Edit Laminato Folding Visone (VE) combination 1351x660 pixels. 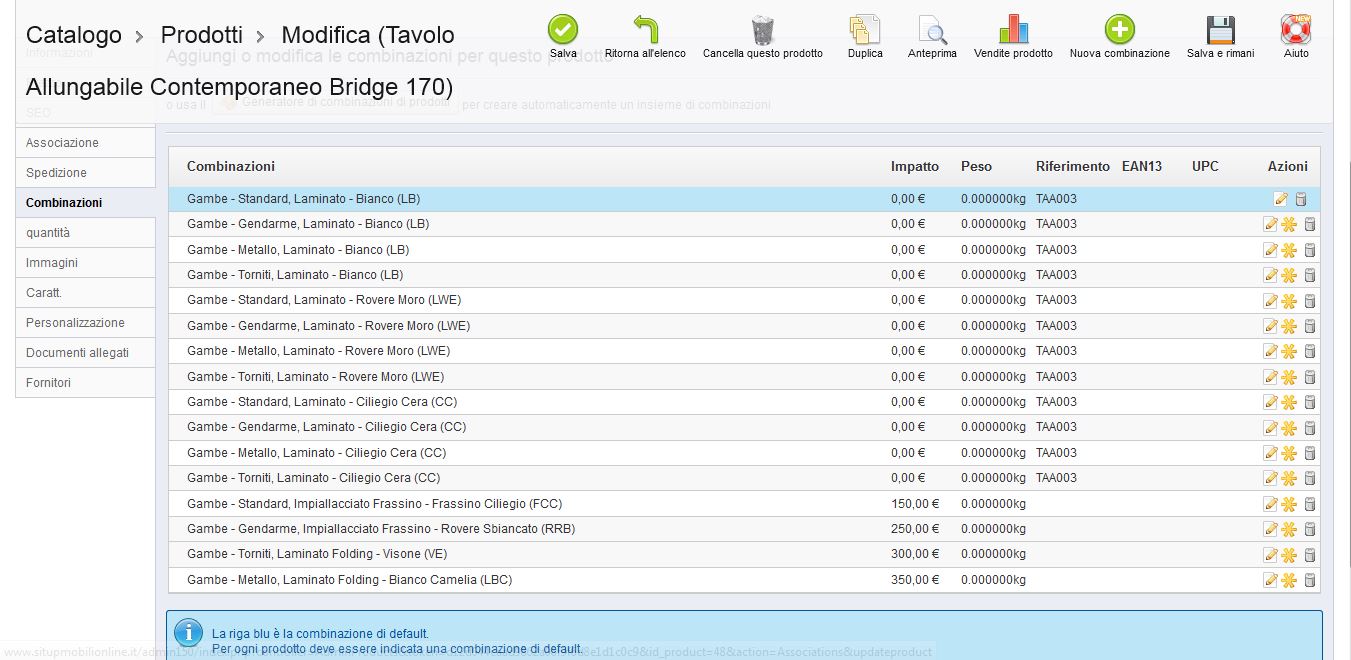(x=1271, y=554)
